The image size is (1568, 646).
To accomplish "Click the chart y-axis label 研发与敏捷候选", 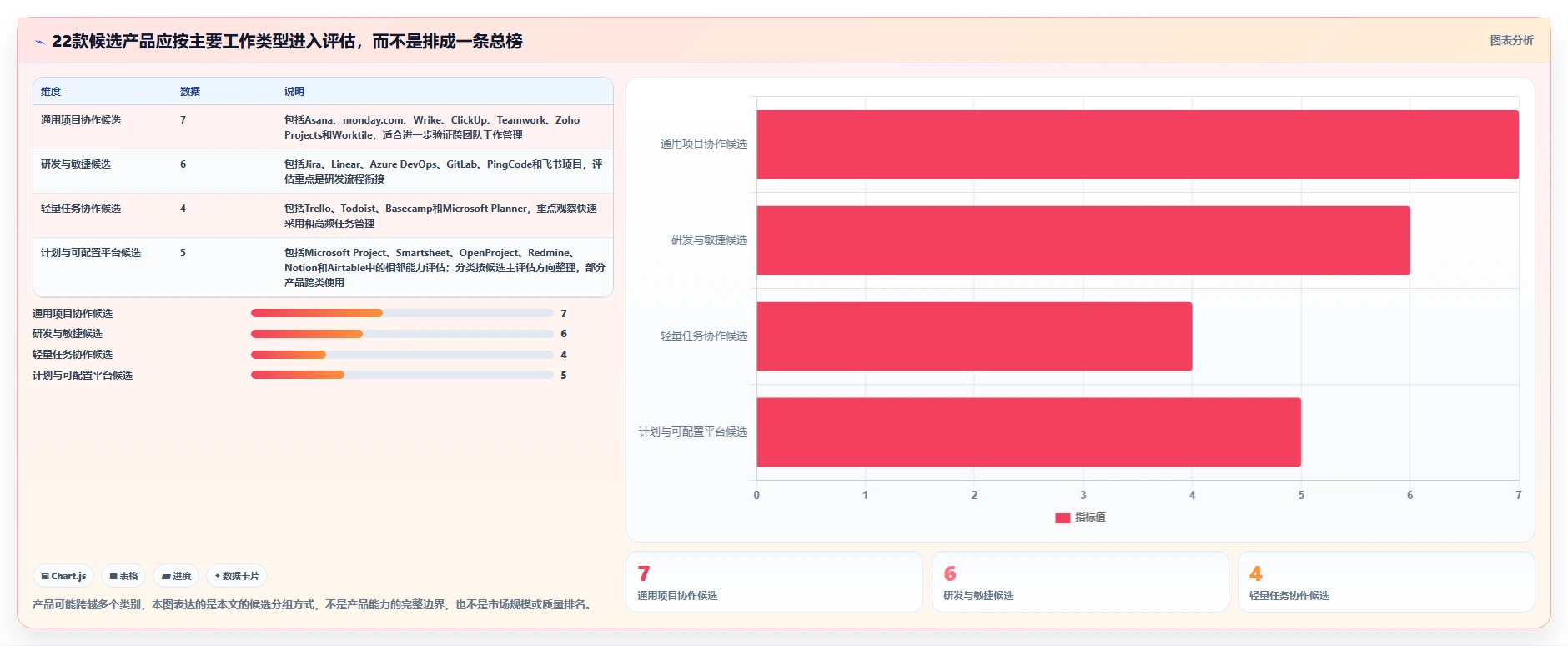I will coord(709,240).
